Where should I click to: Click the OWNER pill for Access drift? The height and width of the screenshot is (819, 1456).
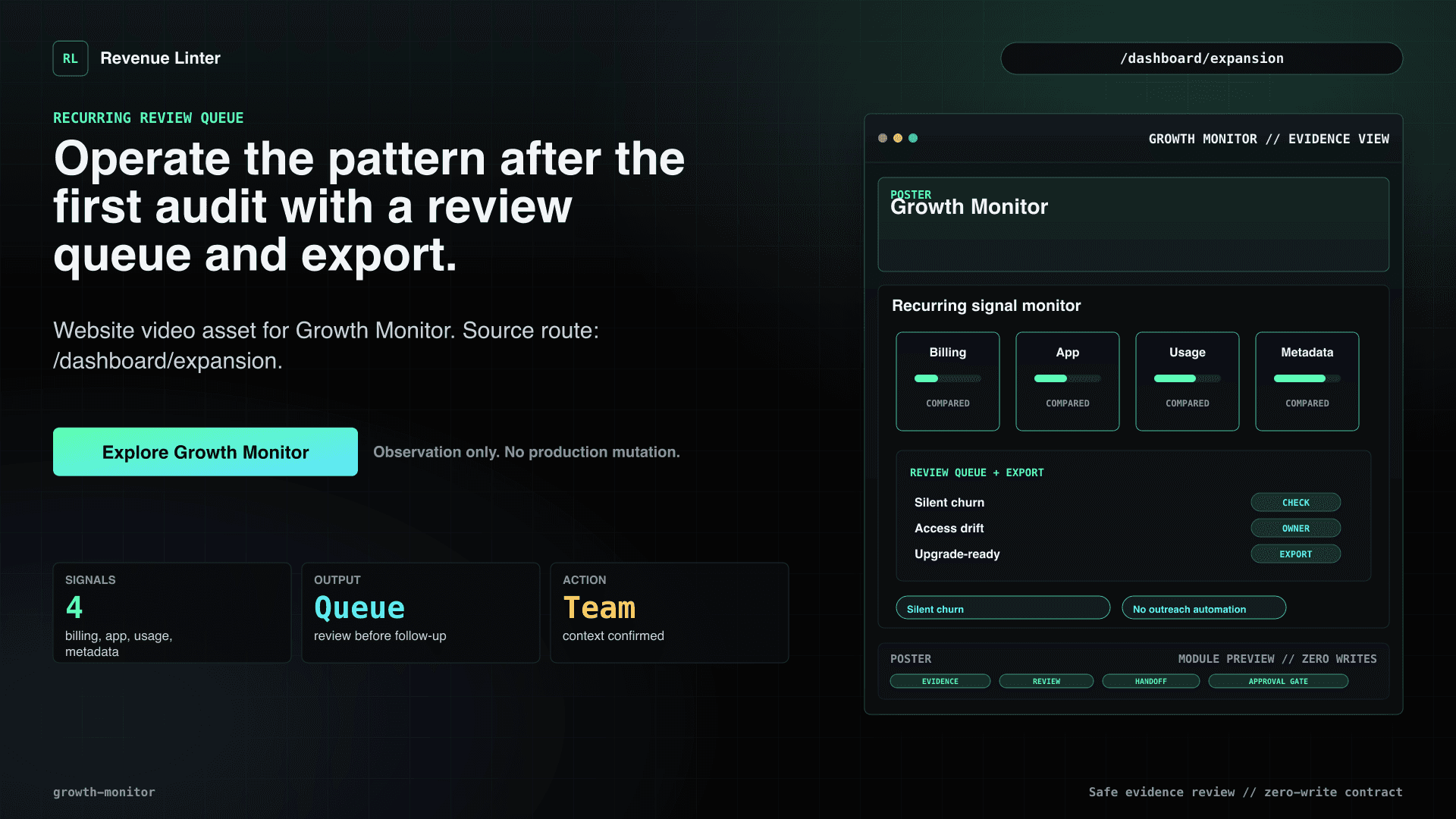pos(1296,529)
